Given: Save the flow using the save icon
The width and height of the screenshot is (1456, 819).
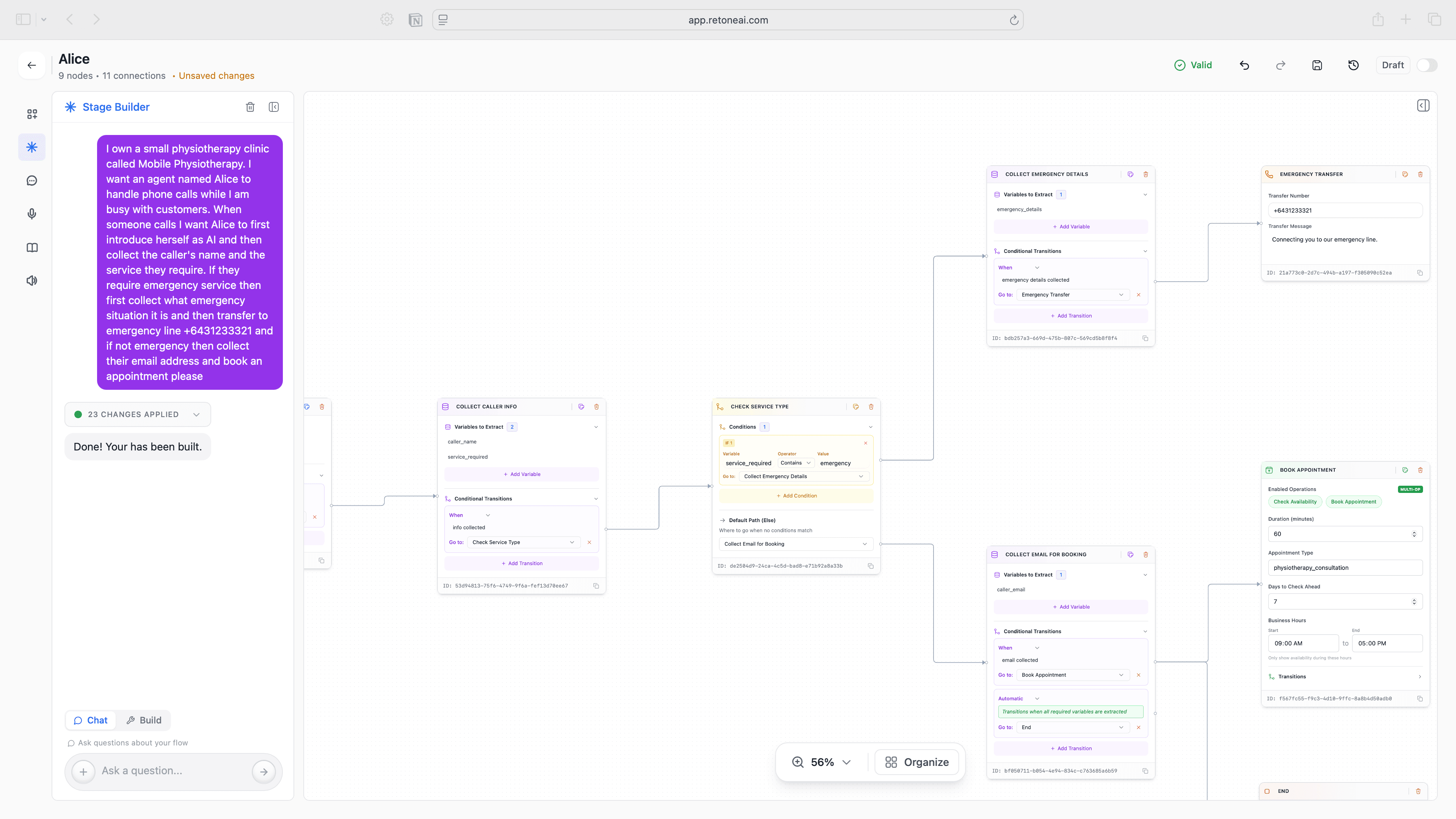Looking at the screenshot, I should pyautogui.click(x=1317, y=65).
